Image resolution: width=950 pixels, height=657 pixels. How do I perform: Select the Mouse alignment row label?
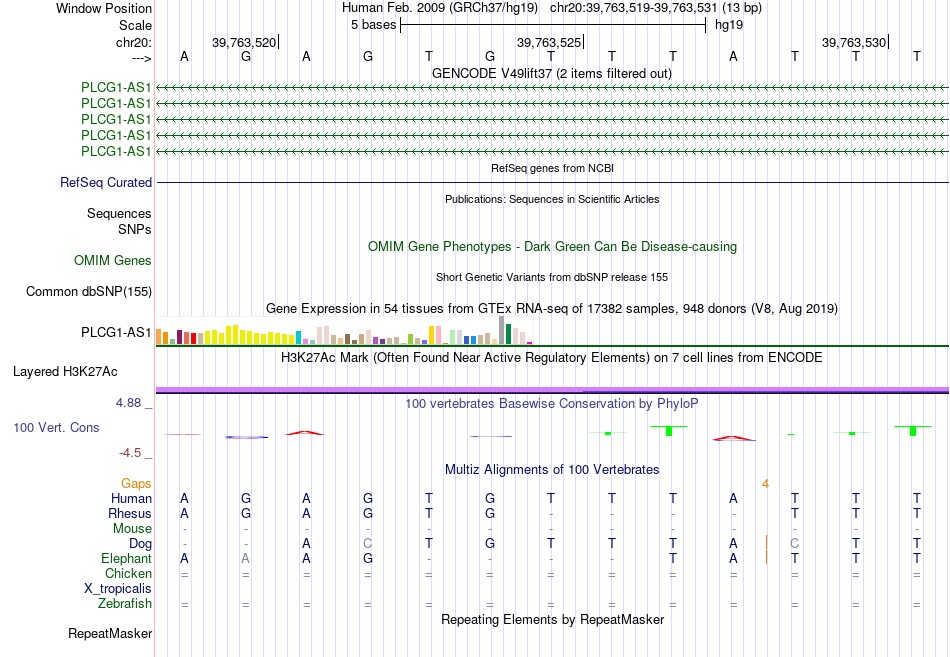point(133,529)
